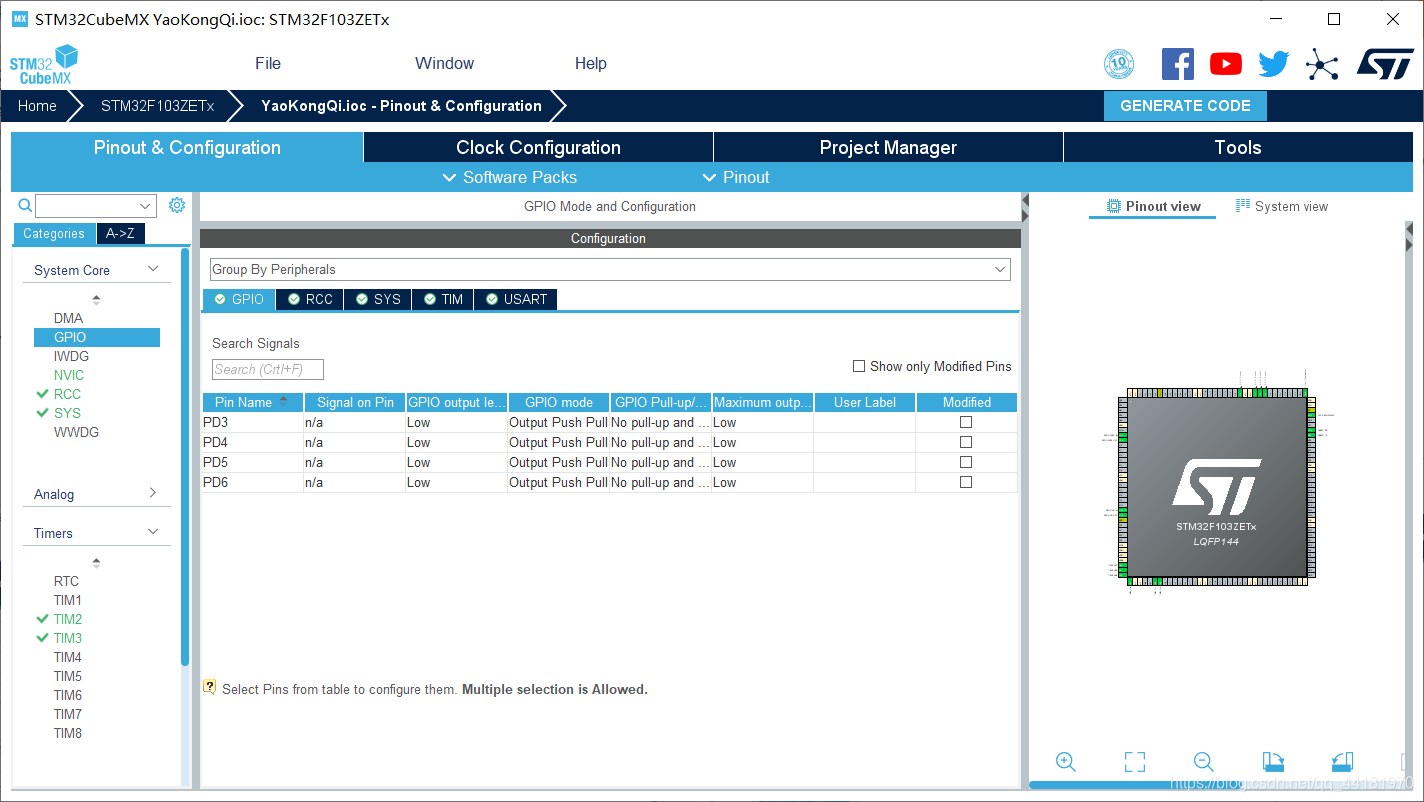Open the Help menu

pos(591,63)
